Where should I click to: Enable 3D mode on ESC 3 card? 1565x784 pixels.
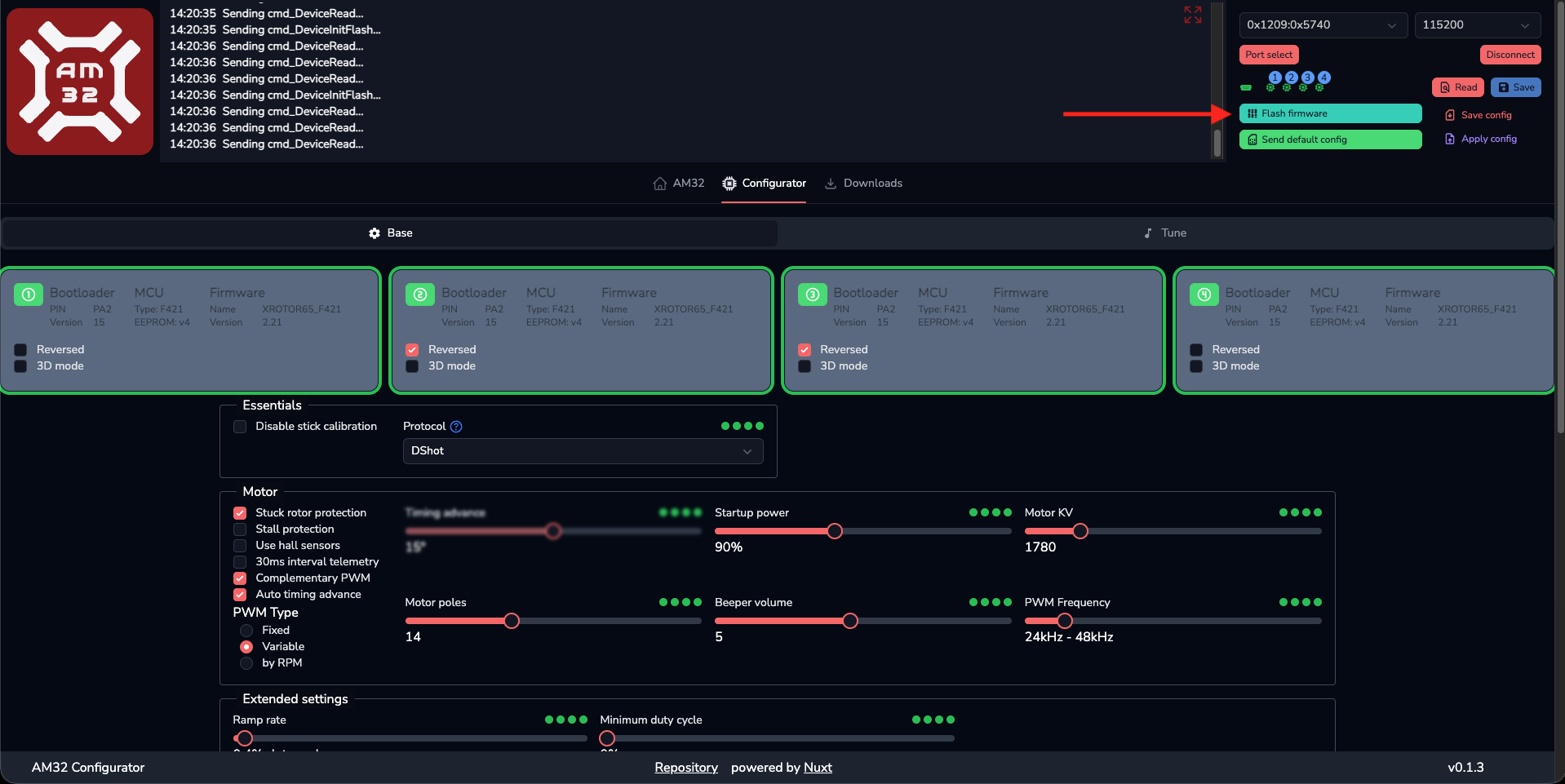coord(805,365)
